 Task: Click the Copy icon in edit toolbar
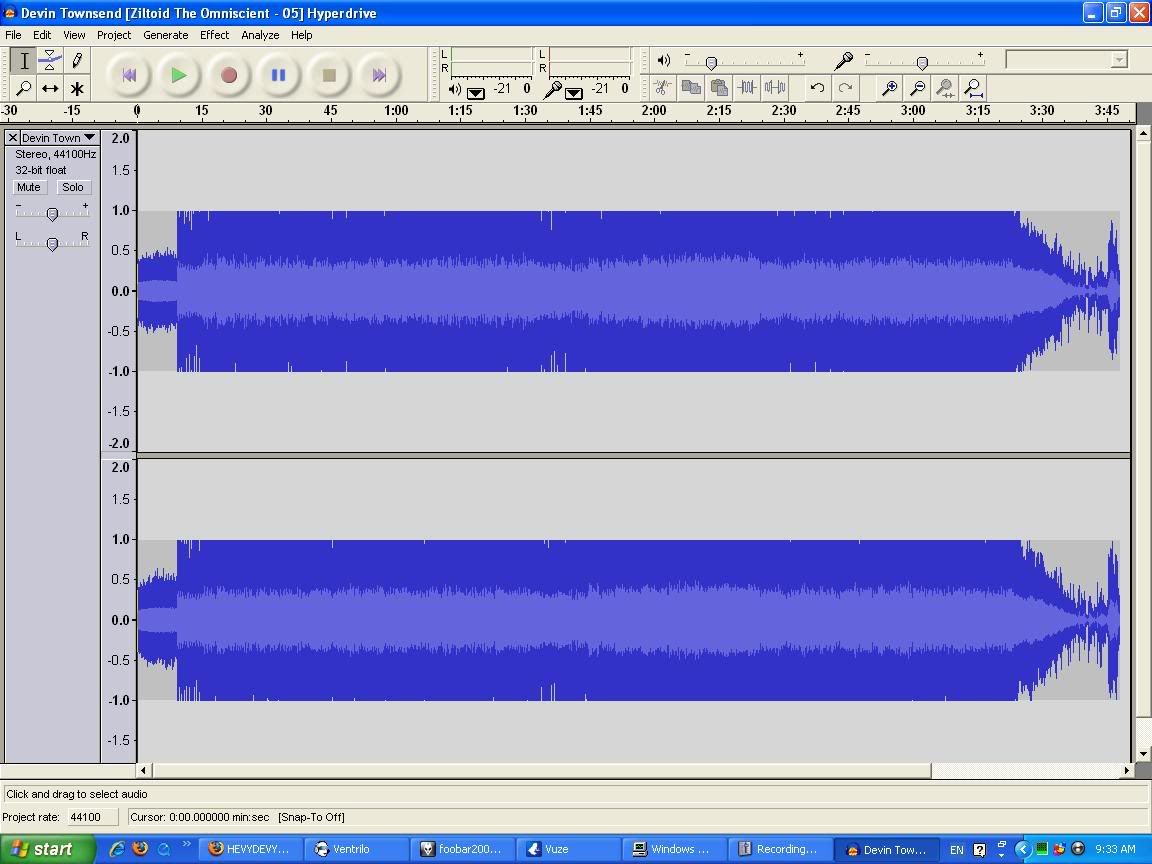(x=691, y=88)
